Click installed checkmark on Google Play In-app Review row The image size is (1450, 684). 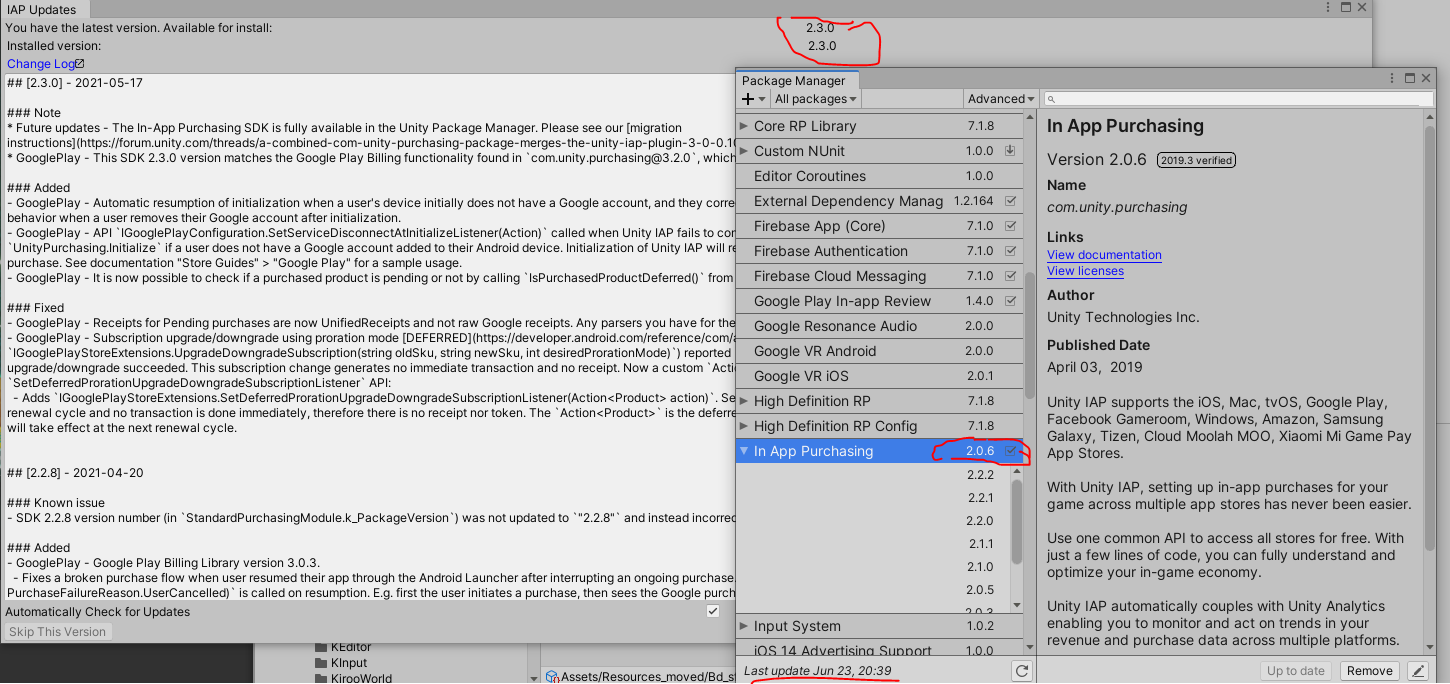pos(1010,301)
